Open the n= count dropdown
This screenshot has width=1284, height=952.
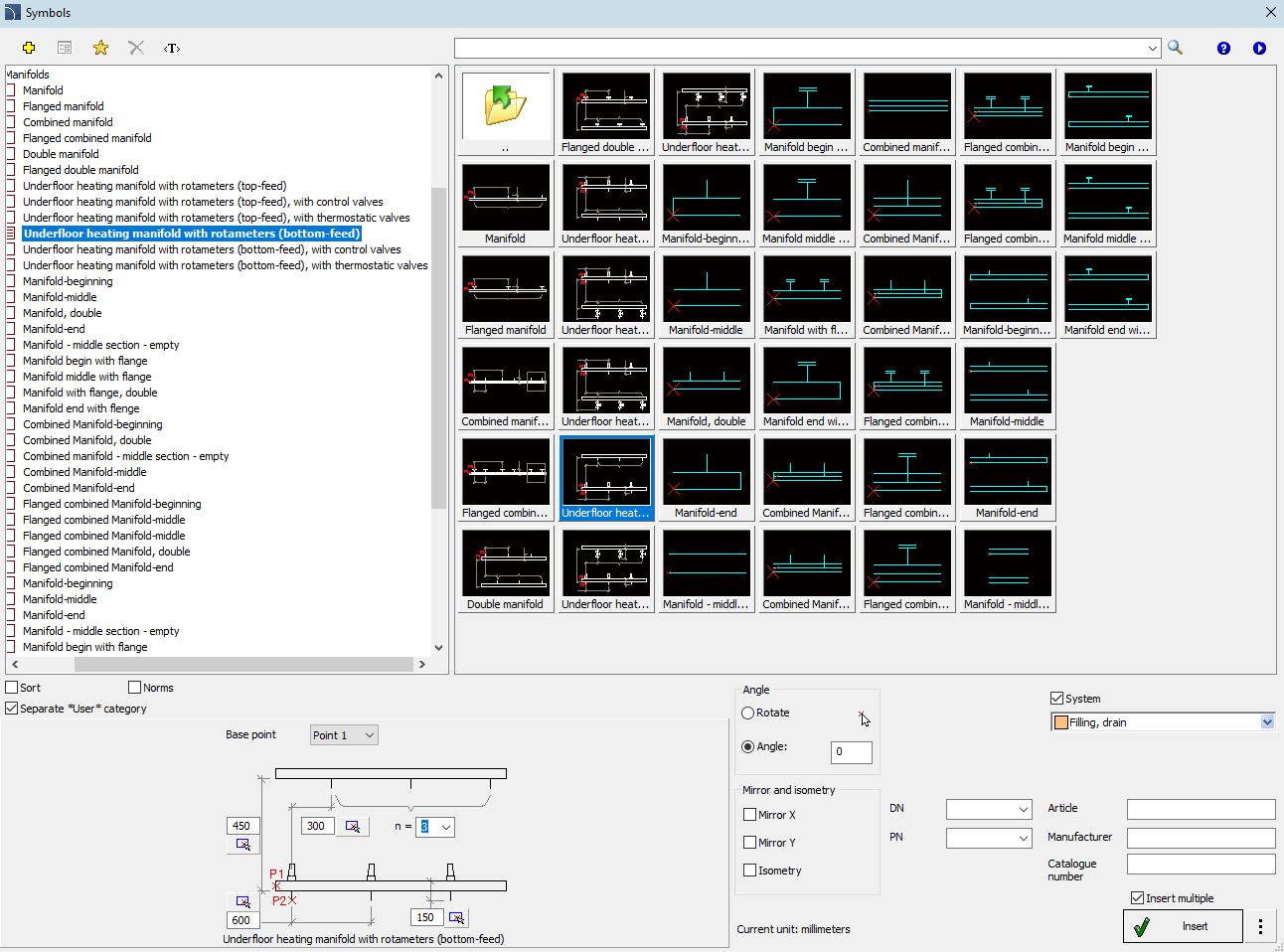pos(445,827)
